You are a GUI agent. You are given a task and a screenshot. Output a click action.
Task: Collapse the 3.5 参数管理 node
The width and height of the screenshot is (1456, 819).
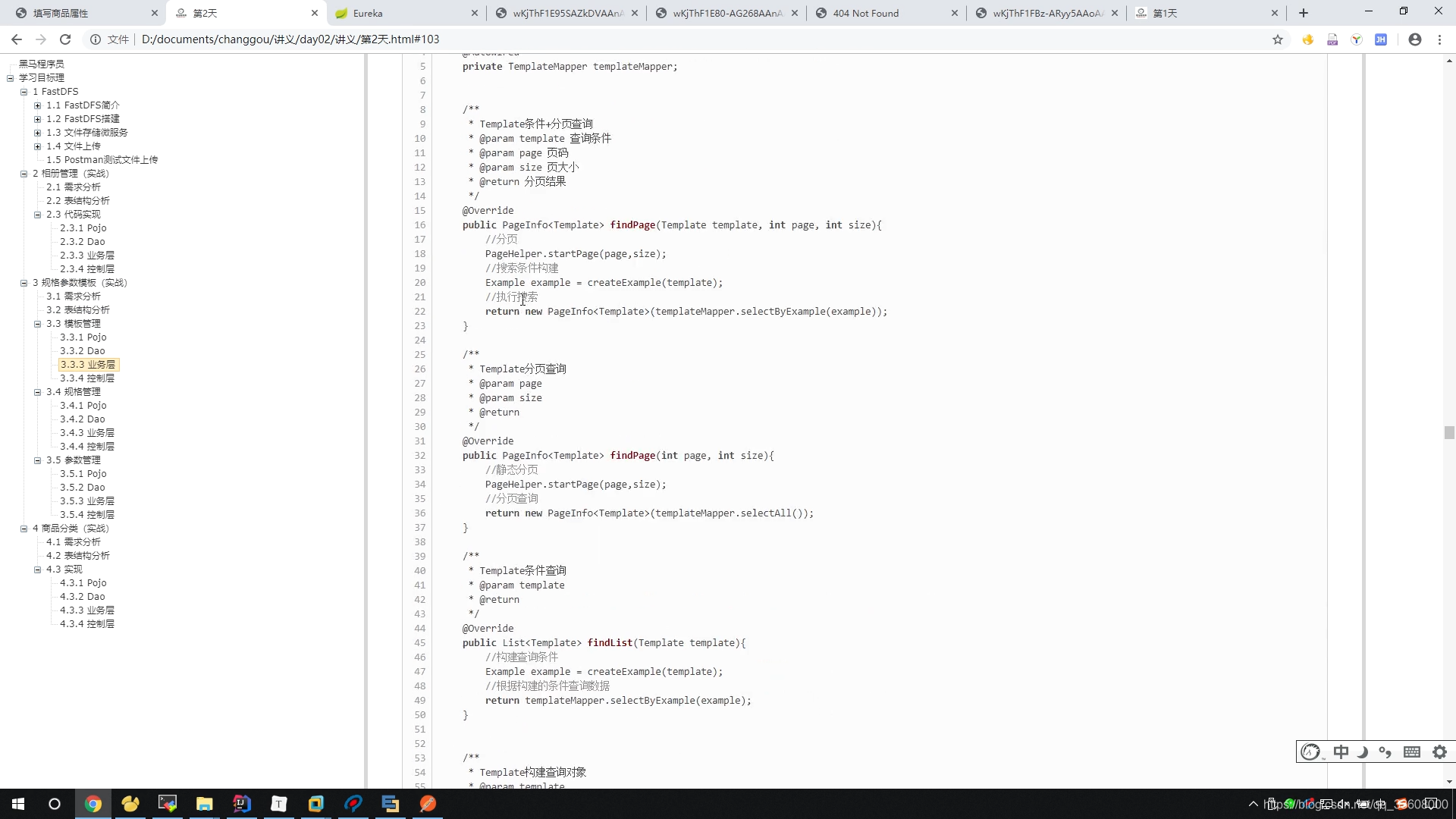coord(37,460)
